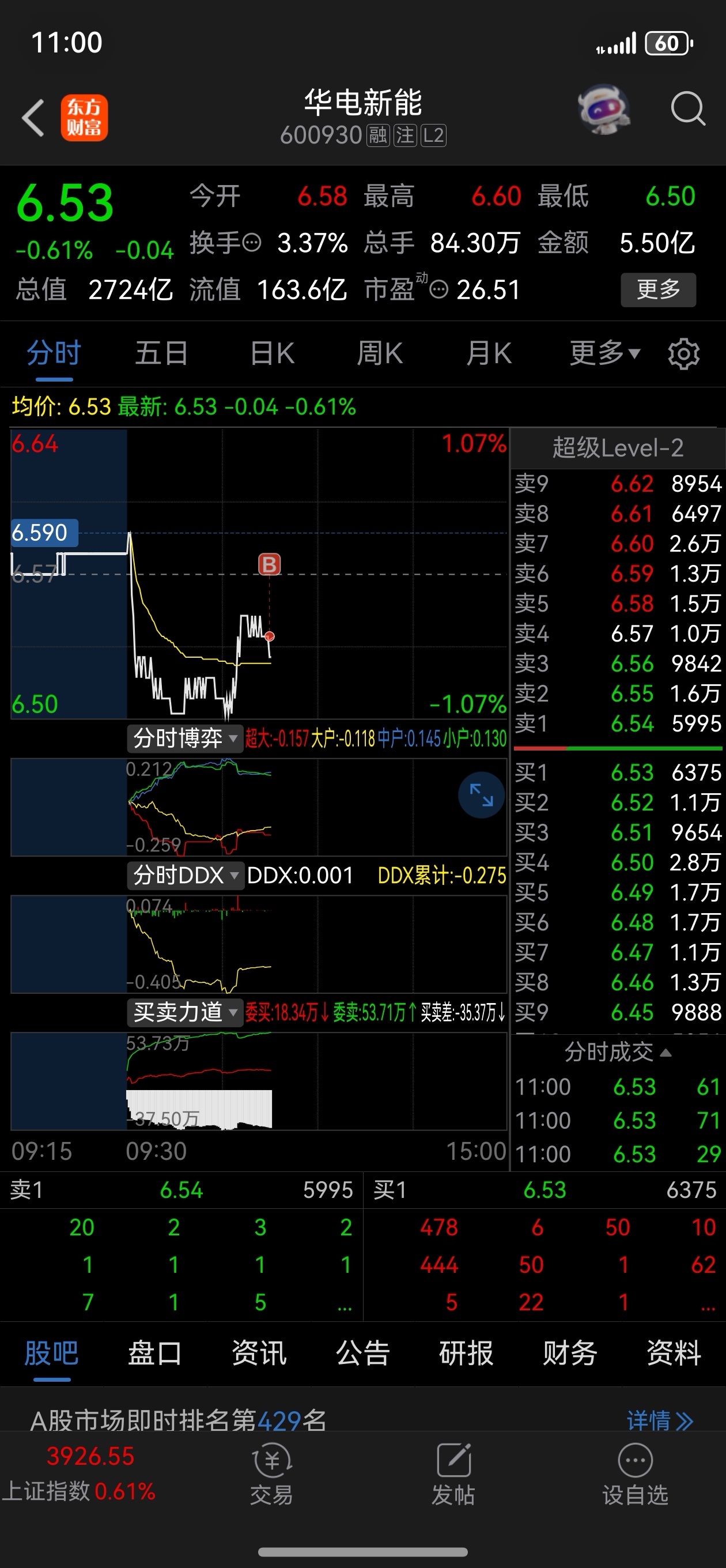The height and width of the screenshot is (1568, 726).
Task: Tap the search magnifier icon
Action: [x=687, y=109]
